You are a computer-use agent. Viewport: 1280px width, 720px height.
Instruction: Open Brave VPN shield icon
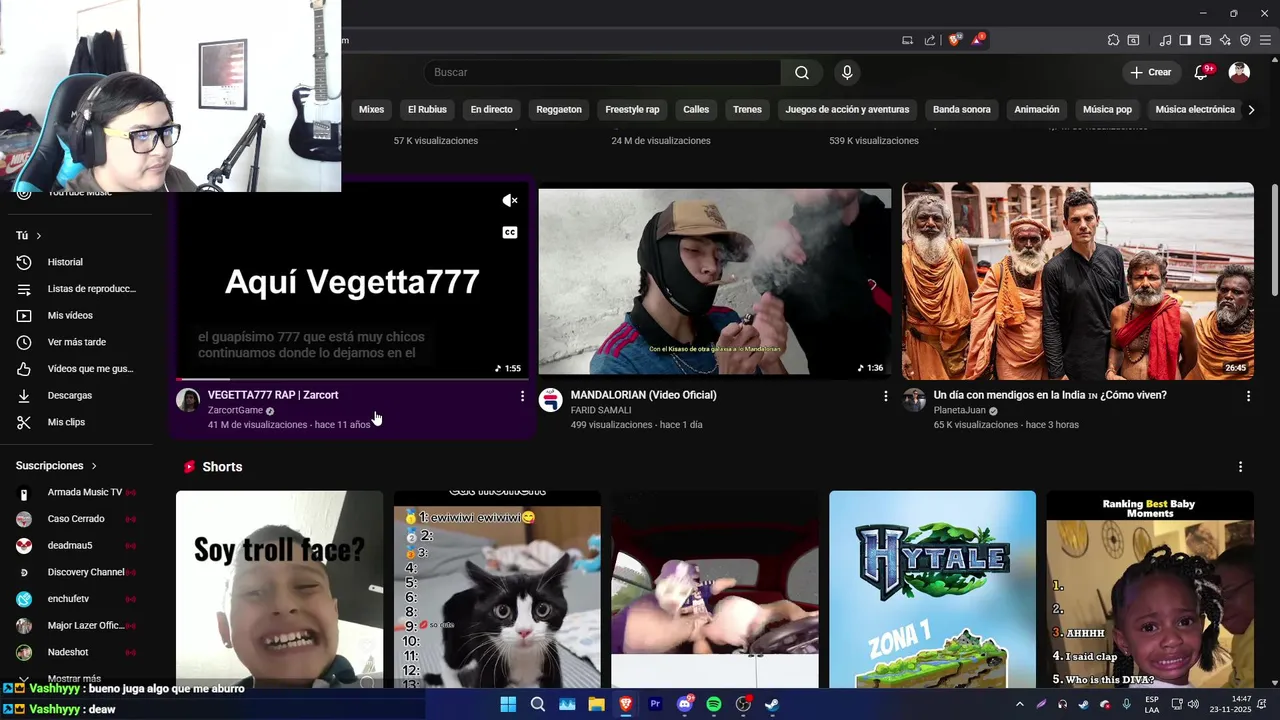click(1245, 40)
